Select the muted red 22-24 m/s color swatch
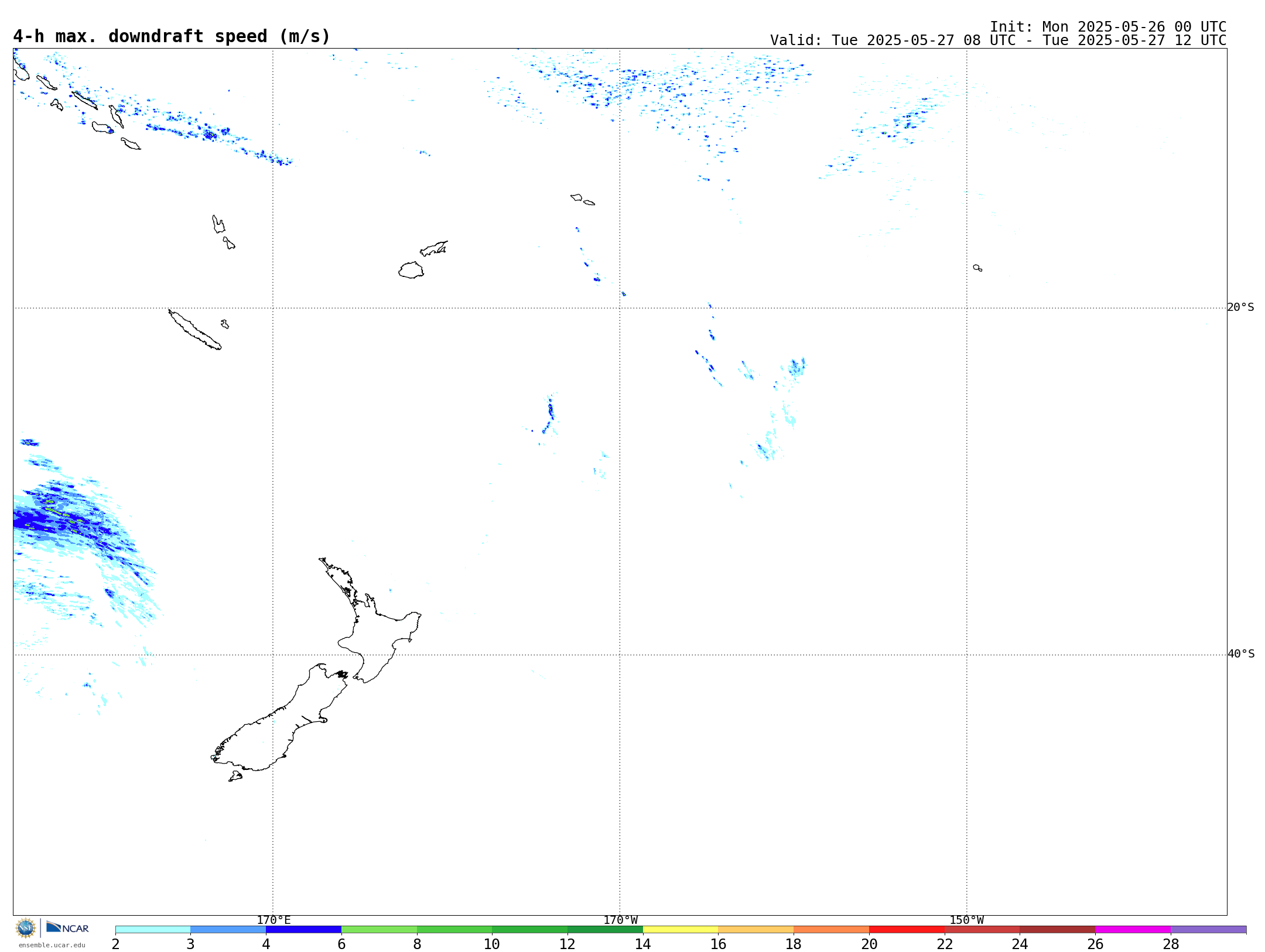The image size is (1265, 952). pyautogui.click(x=982, y=930)
